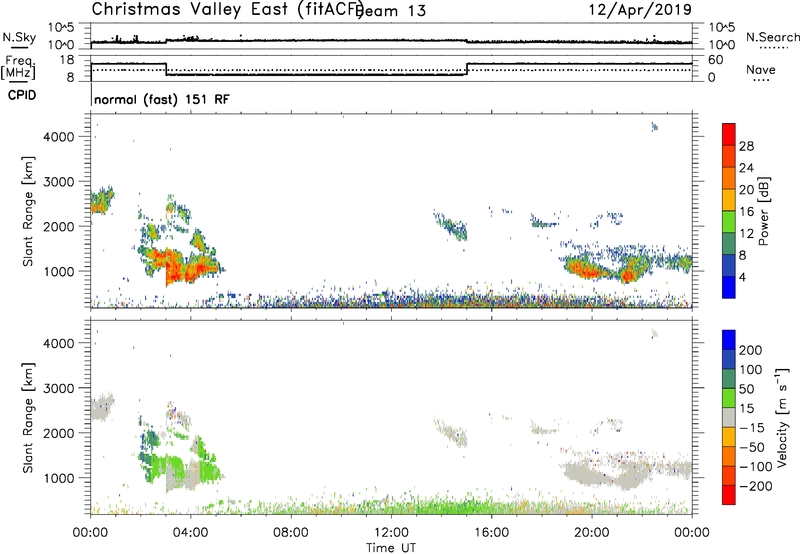Click the "1000" tick of the velocity panel
This screenshot has height=554, width=800.
(59, 478)
